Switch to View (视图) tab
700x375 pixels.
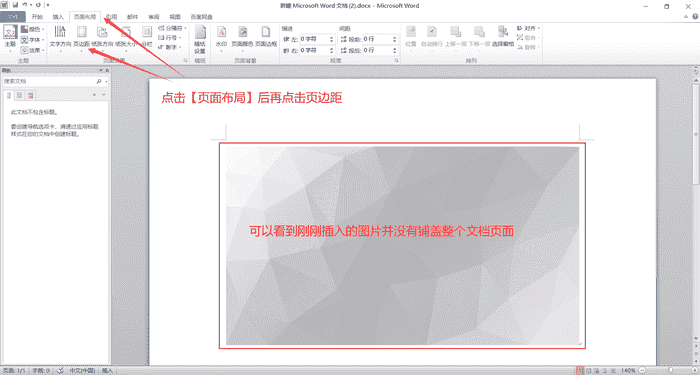(x=175, y=17)
